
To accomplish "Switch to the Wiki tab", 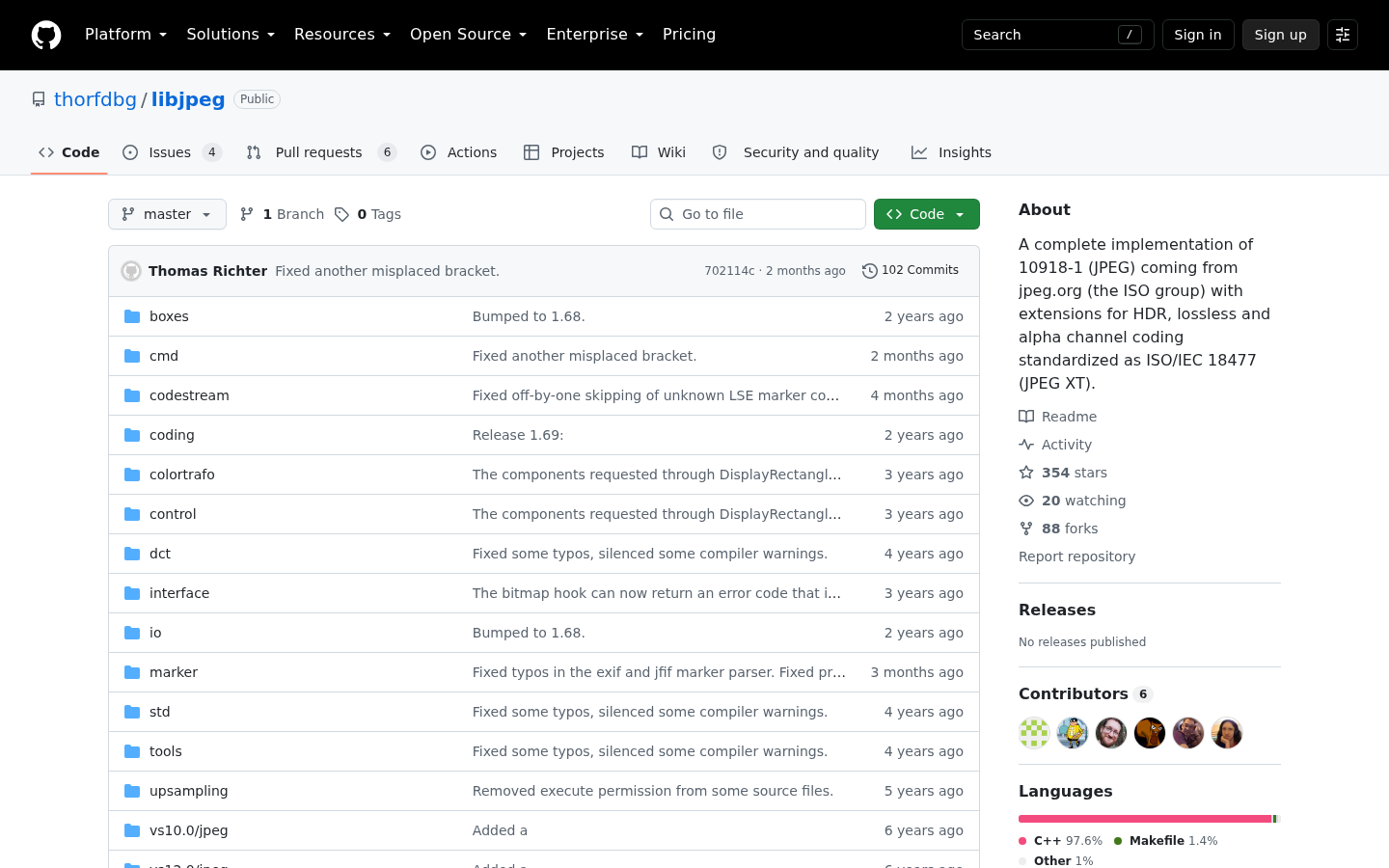I will (659, 152).
